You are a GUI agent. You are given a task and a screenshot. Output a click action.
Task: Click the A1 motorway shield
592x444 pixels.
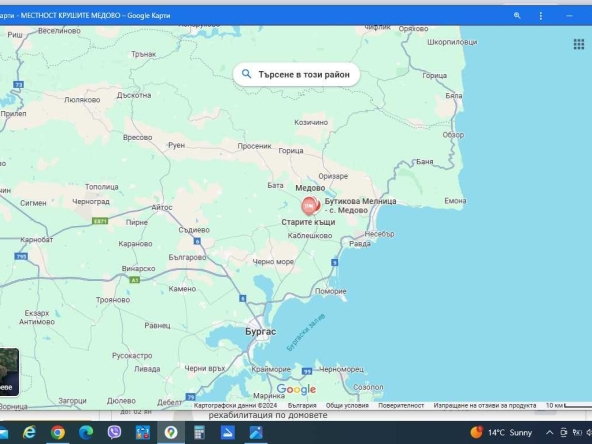(135, 280)
